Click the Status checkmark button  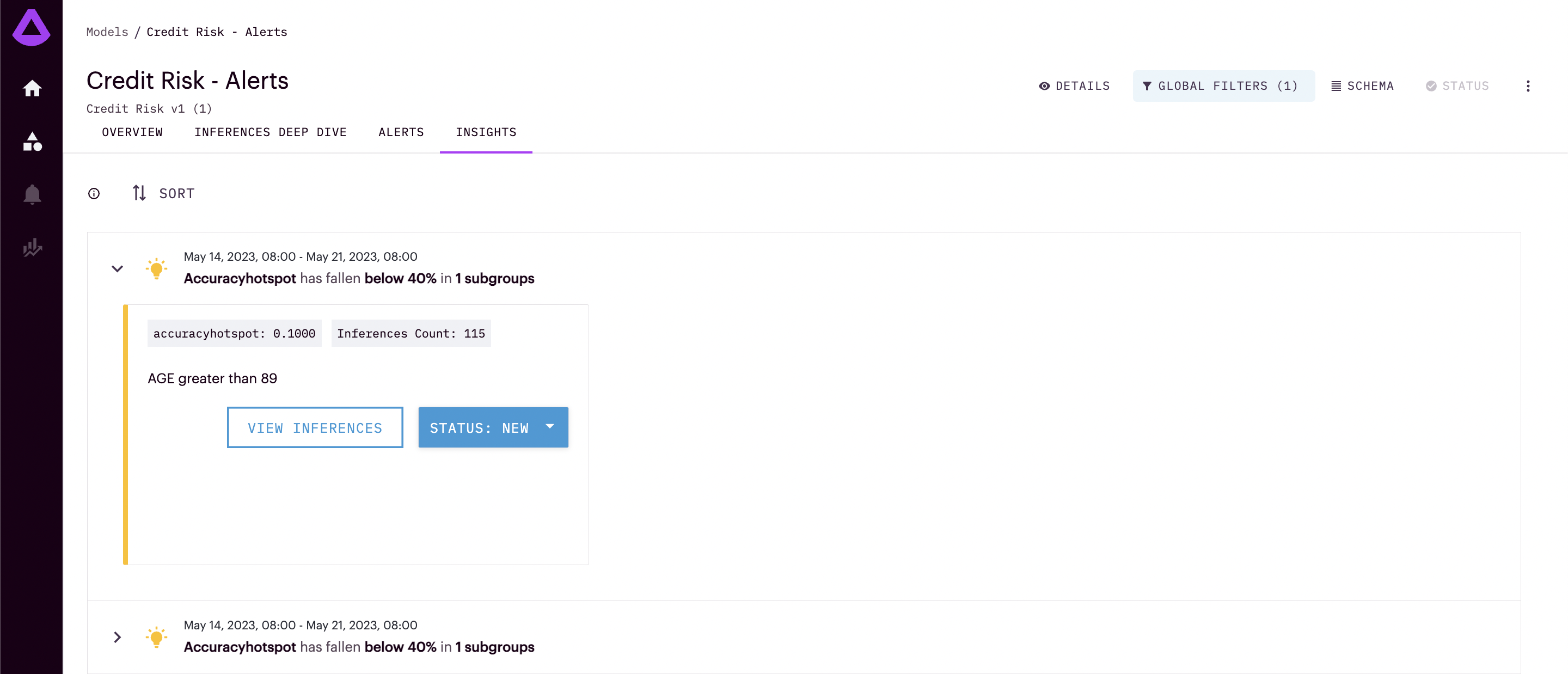point(1457,86)
